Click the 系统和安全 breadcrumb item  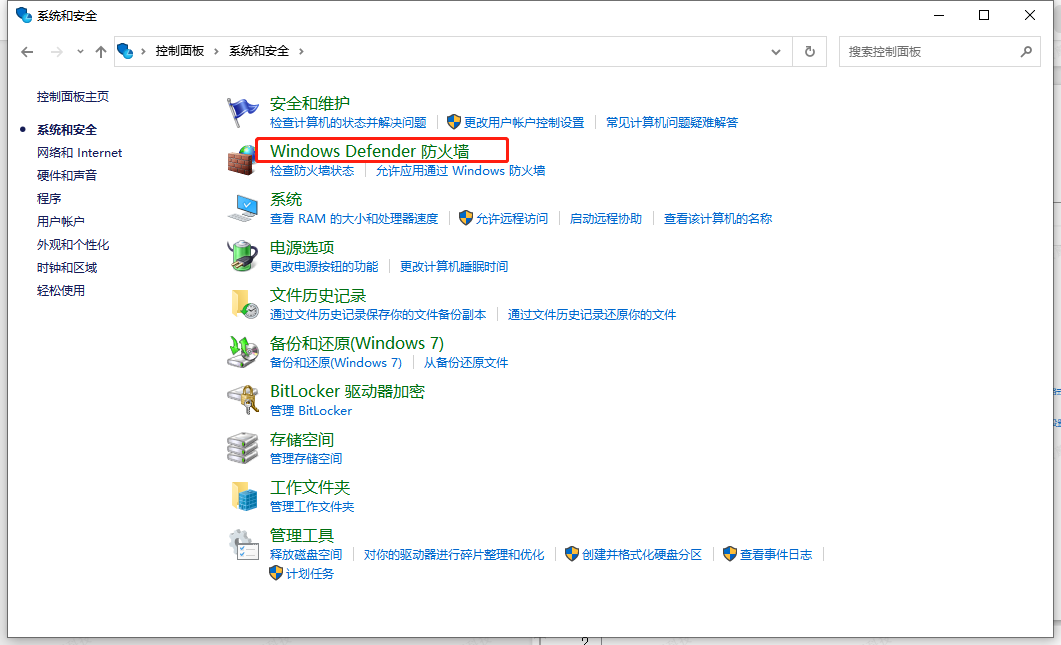coord(258,51)
